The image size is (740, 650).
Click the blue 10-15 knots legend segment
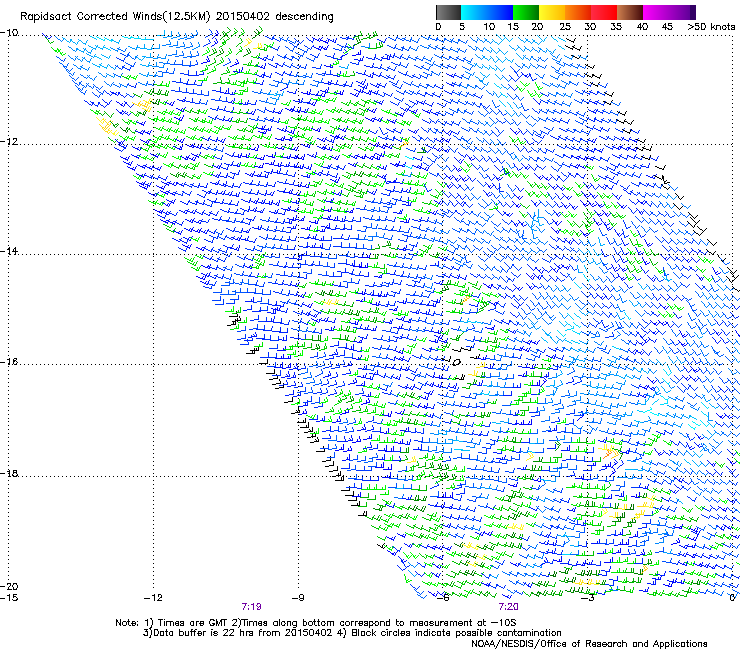(x=500, y=12)
